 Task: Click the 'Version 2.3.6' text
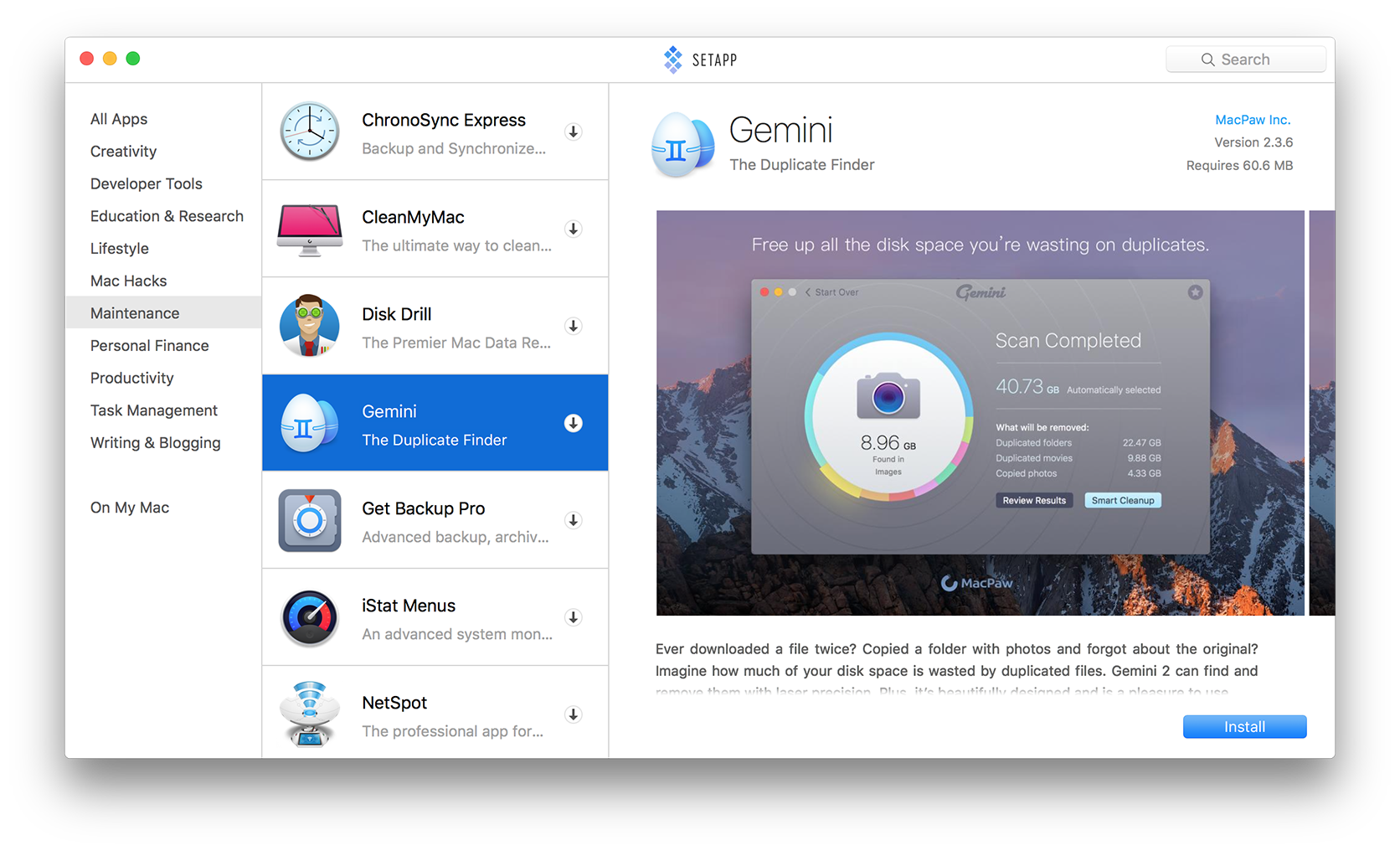point(1253,142)
